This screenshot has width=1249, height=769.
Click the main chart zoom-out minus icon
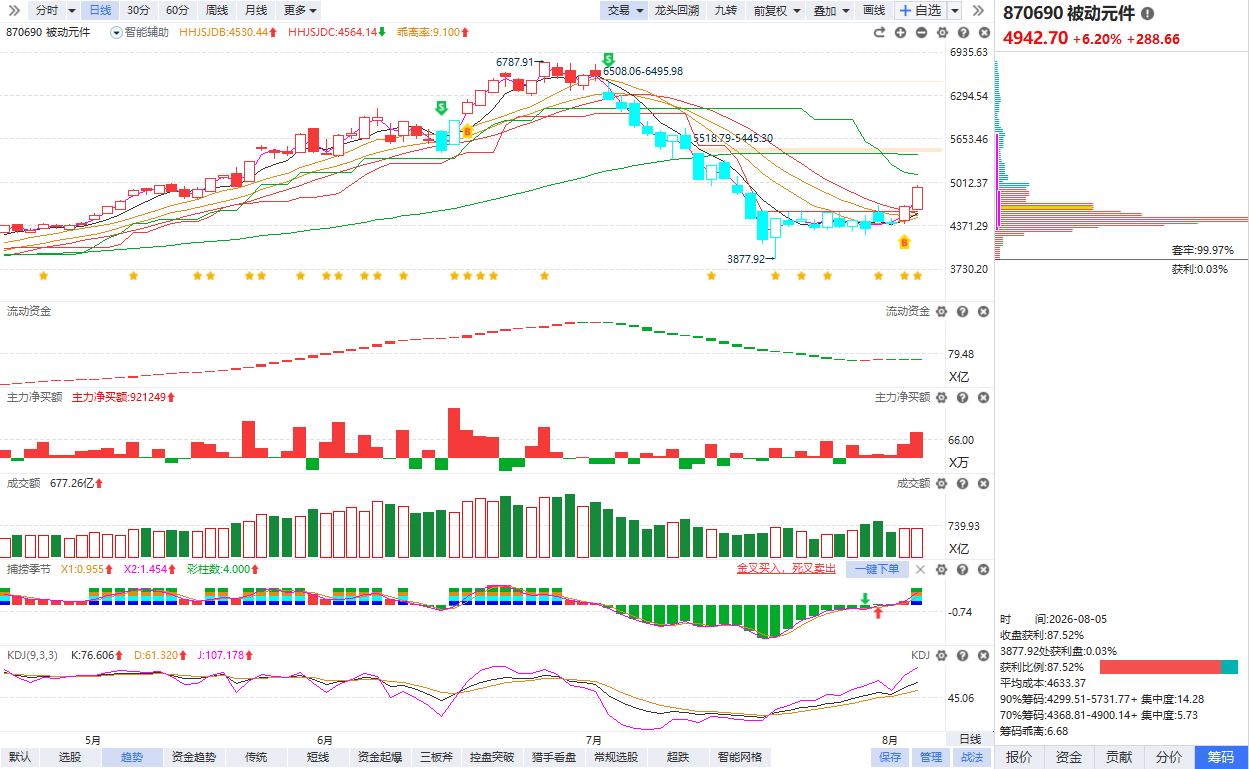pos(920,32)
